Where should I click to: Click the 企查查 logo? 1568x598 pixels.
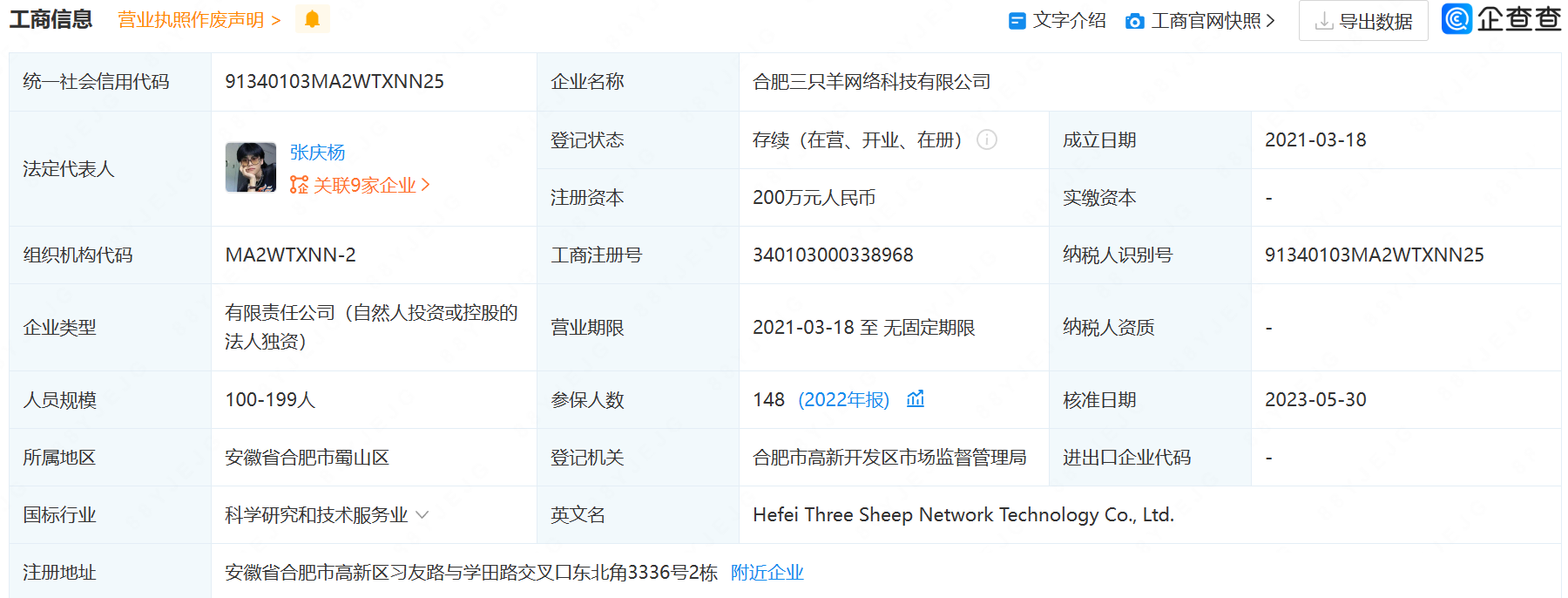[1501, 19]
